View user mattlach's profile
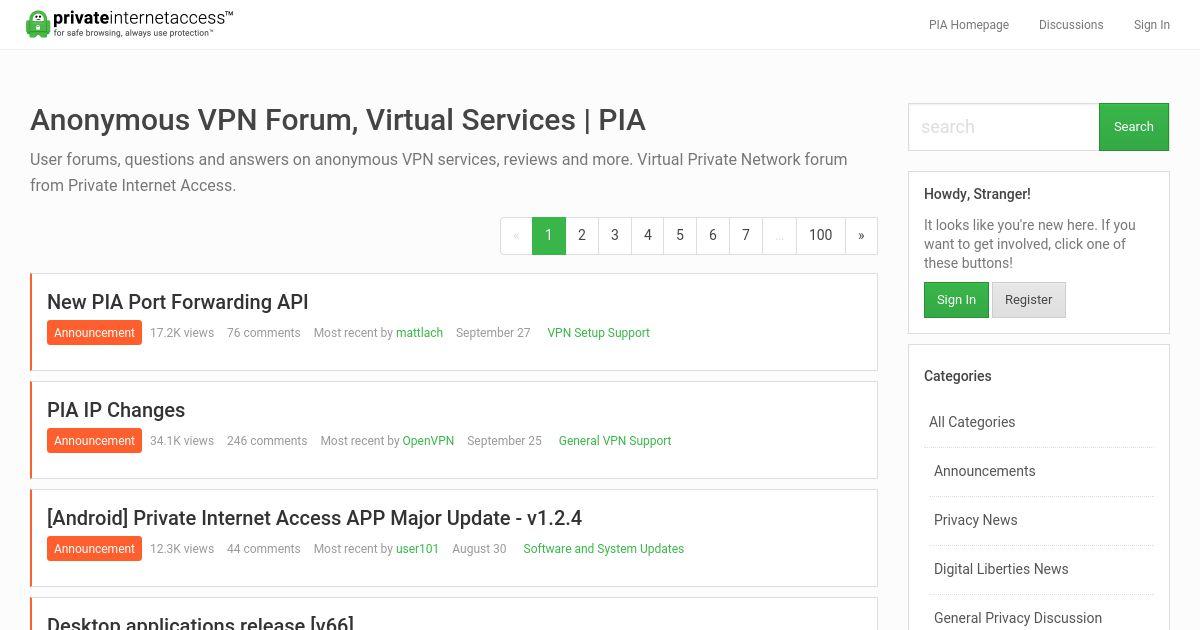Viewport: 1200px width, 630px height. tap(419, 333)
